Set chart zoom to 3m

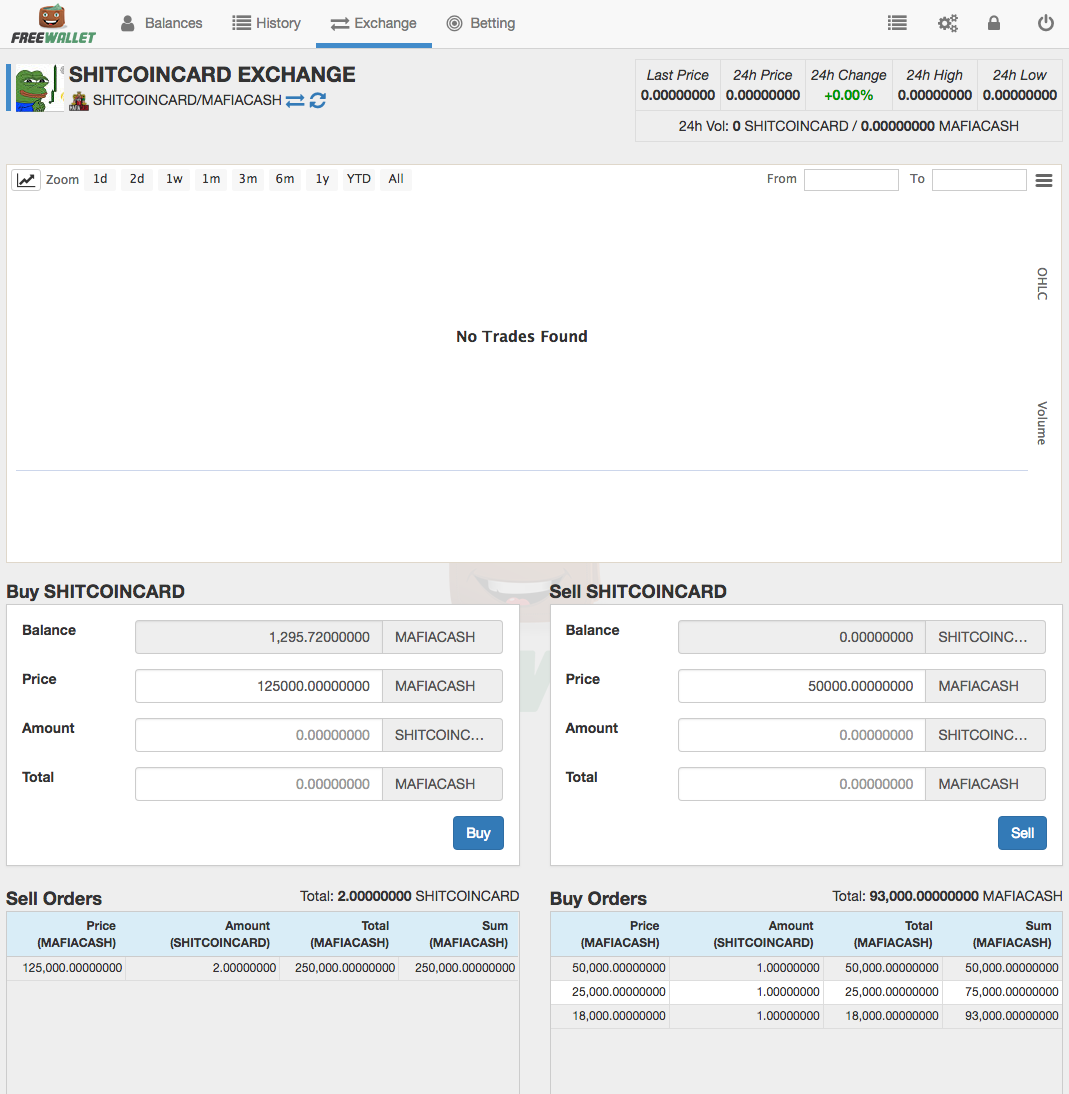click(x=248, y=179)
